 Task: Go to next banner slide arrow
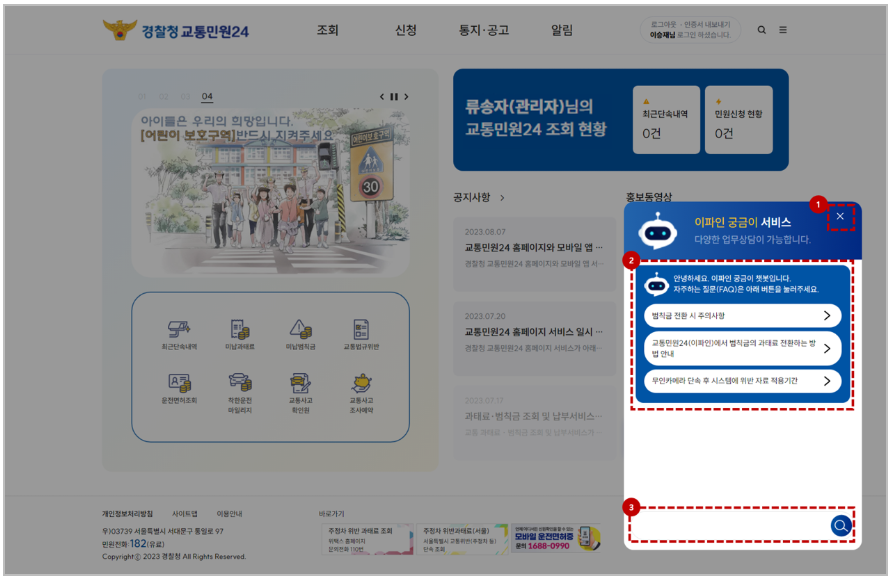point(406,97)
